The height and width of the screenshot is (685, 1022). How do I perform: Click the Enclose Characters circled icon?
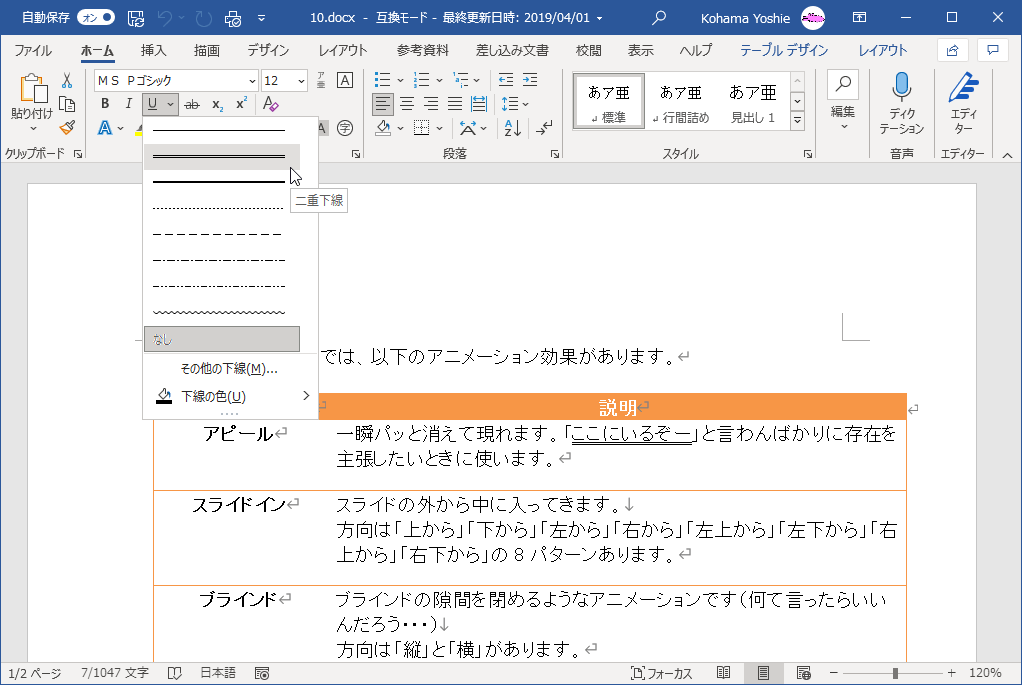pos(345,128)
